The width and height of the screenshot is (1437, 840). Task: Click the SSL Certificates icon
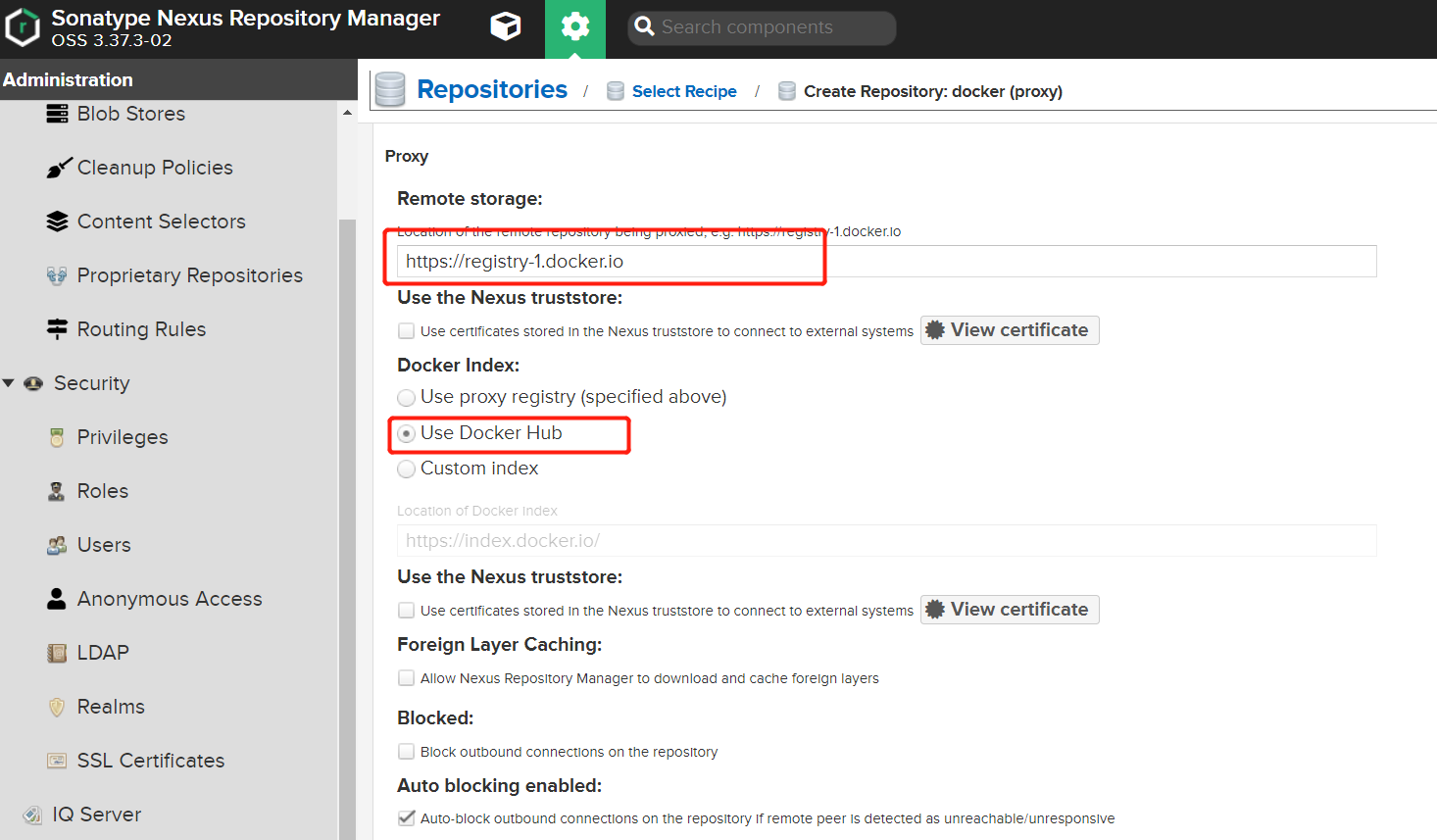tap(57, 761)
